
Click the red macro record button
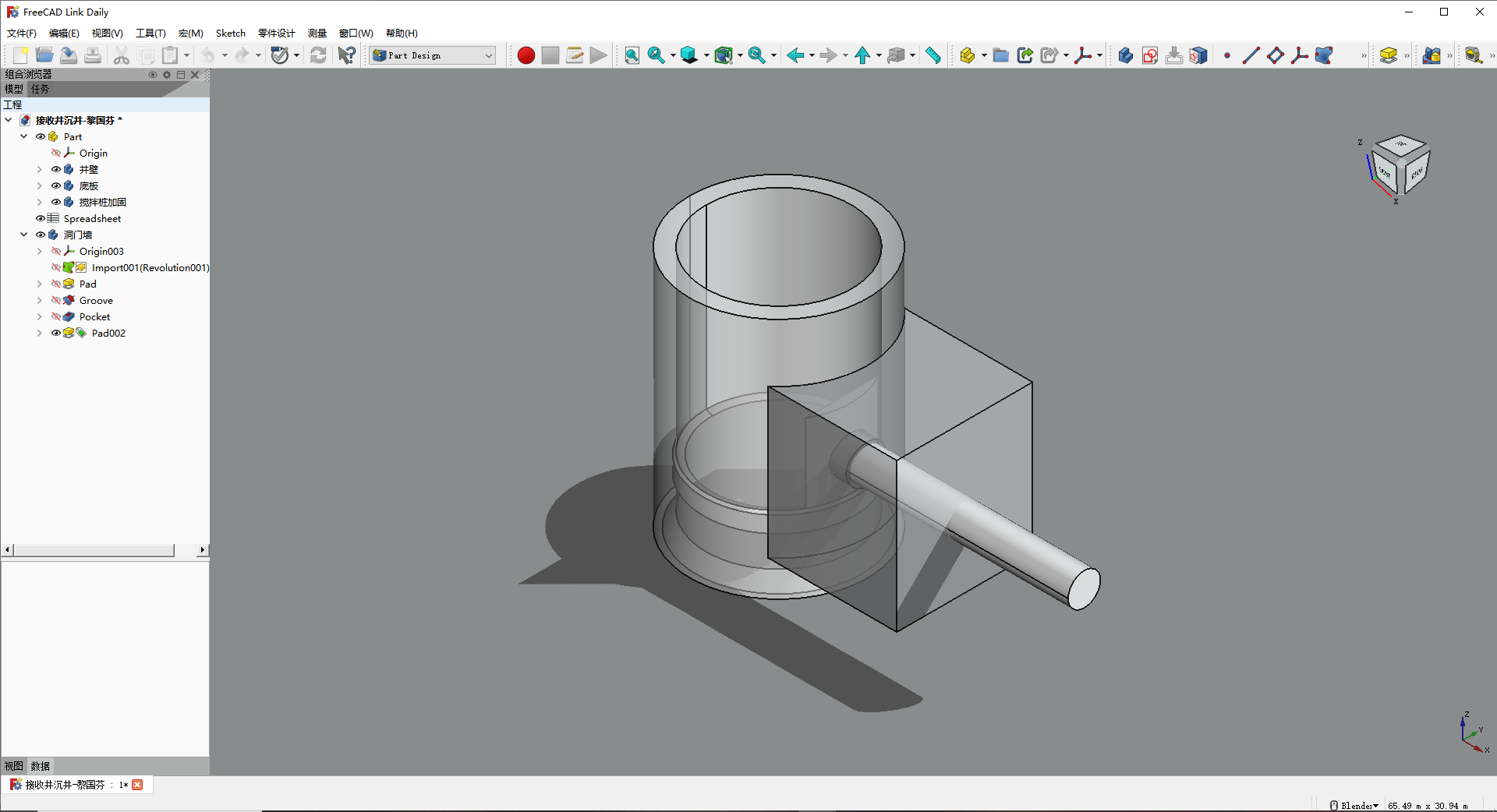click(526, 55)
